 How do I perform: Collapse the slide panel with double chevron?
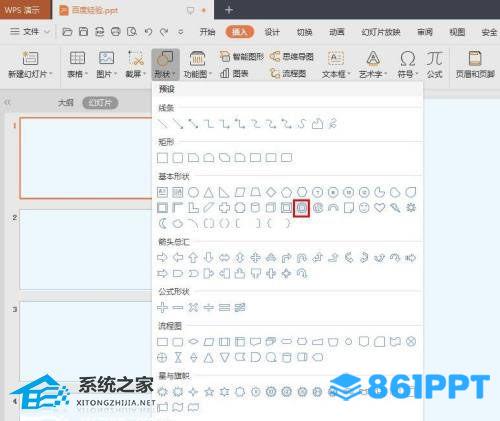(7, 102)
